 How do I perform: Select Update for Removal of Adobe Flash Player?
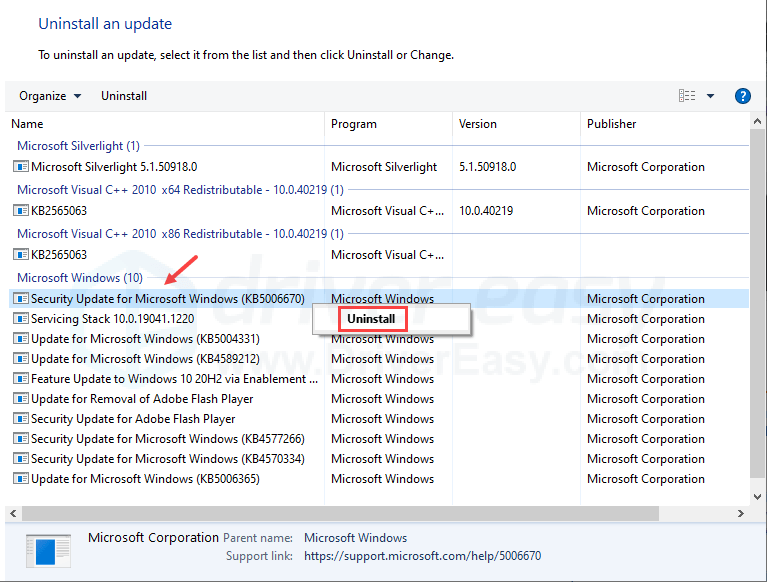pyautogui.click(x=142, y=399)
